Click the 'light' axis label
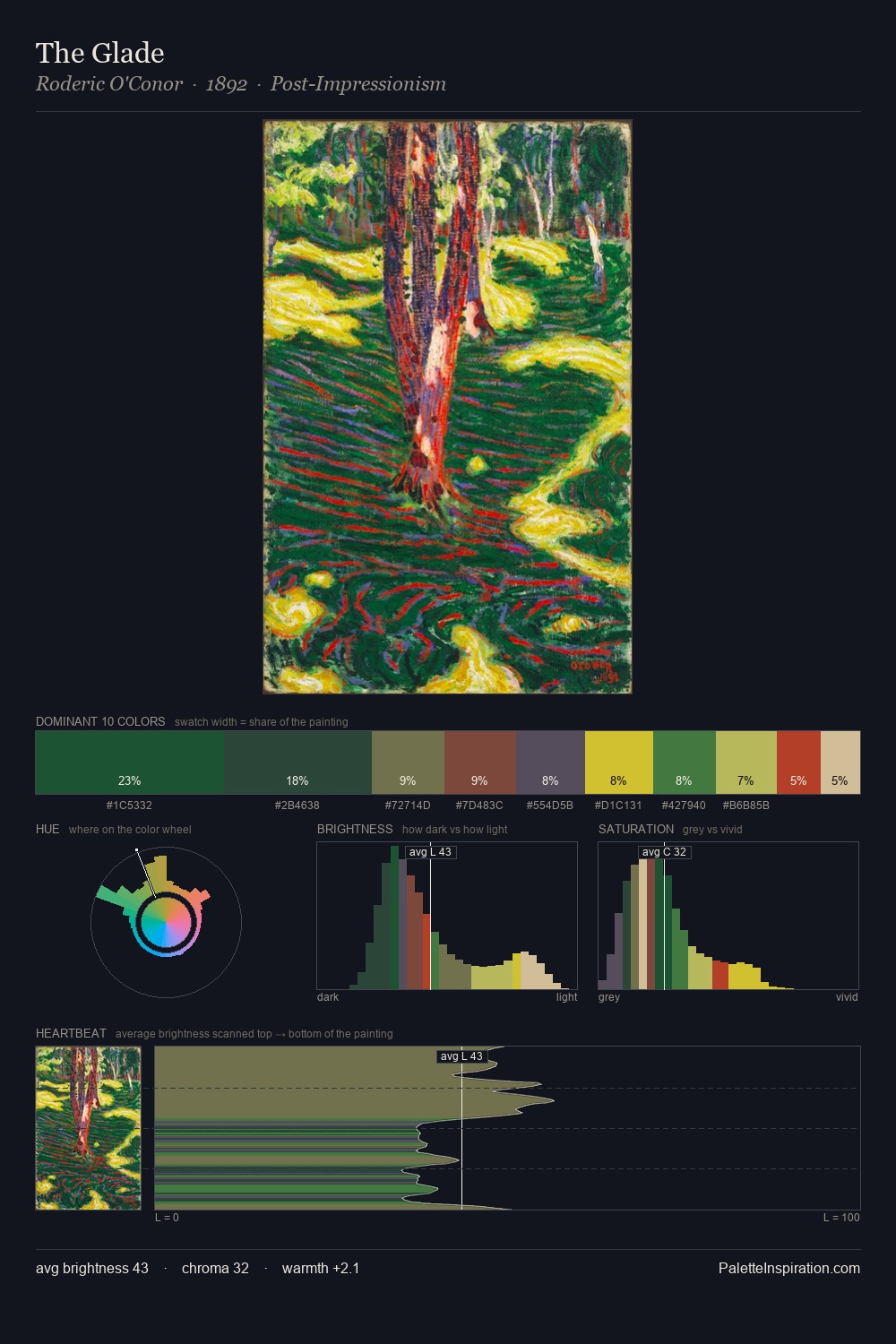This screenshot has height=1344, width=896. 567,997
